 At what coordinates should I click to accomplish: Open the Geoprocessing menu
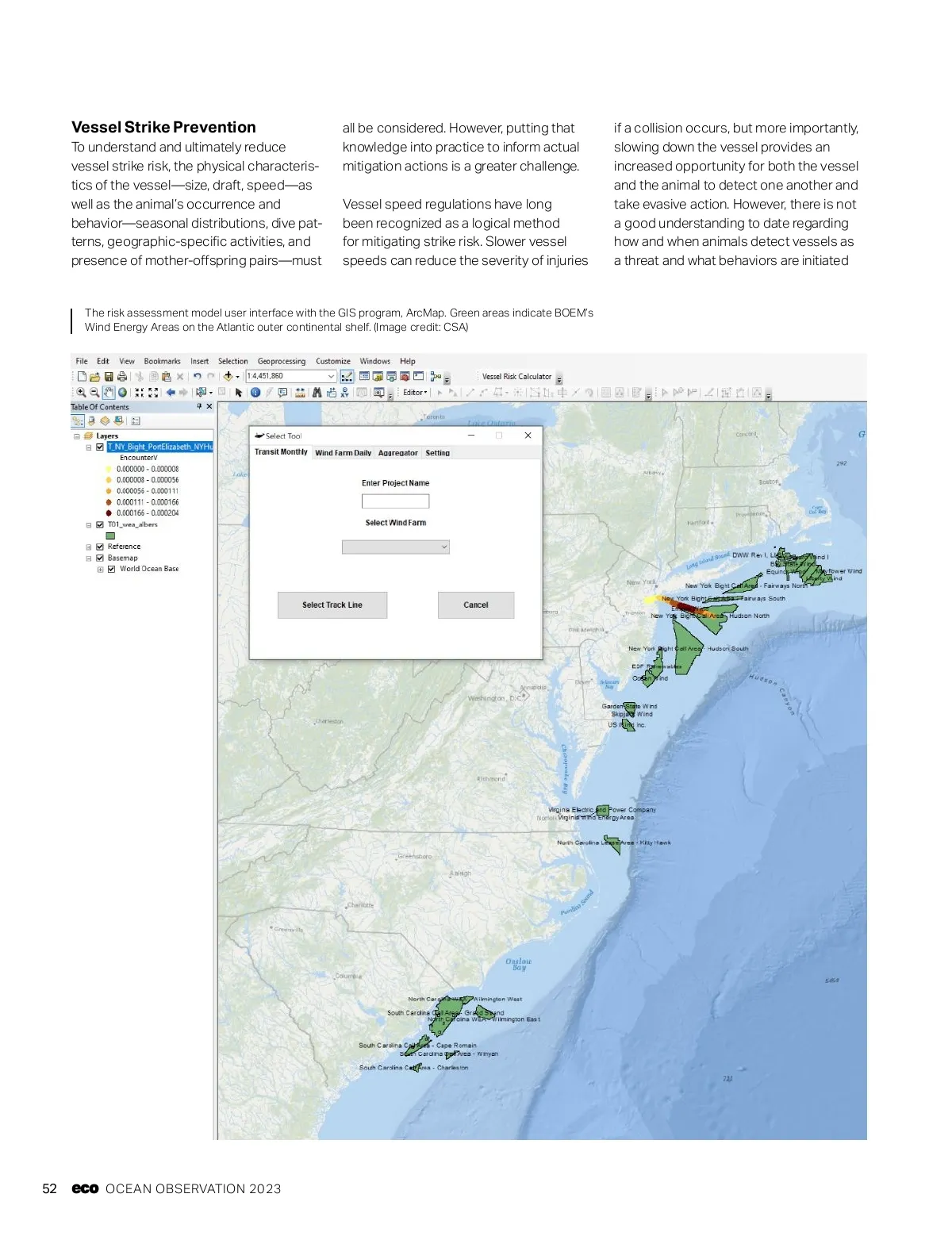pyautogui.click(x=281, y=361)
